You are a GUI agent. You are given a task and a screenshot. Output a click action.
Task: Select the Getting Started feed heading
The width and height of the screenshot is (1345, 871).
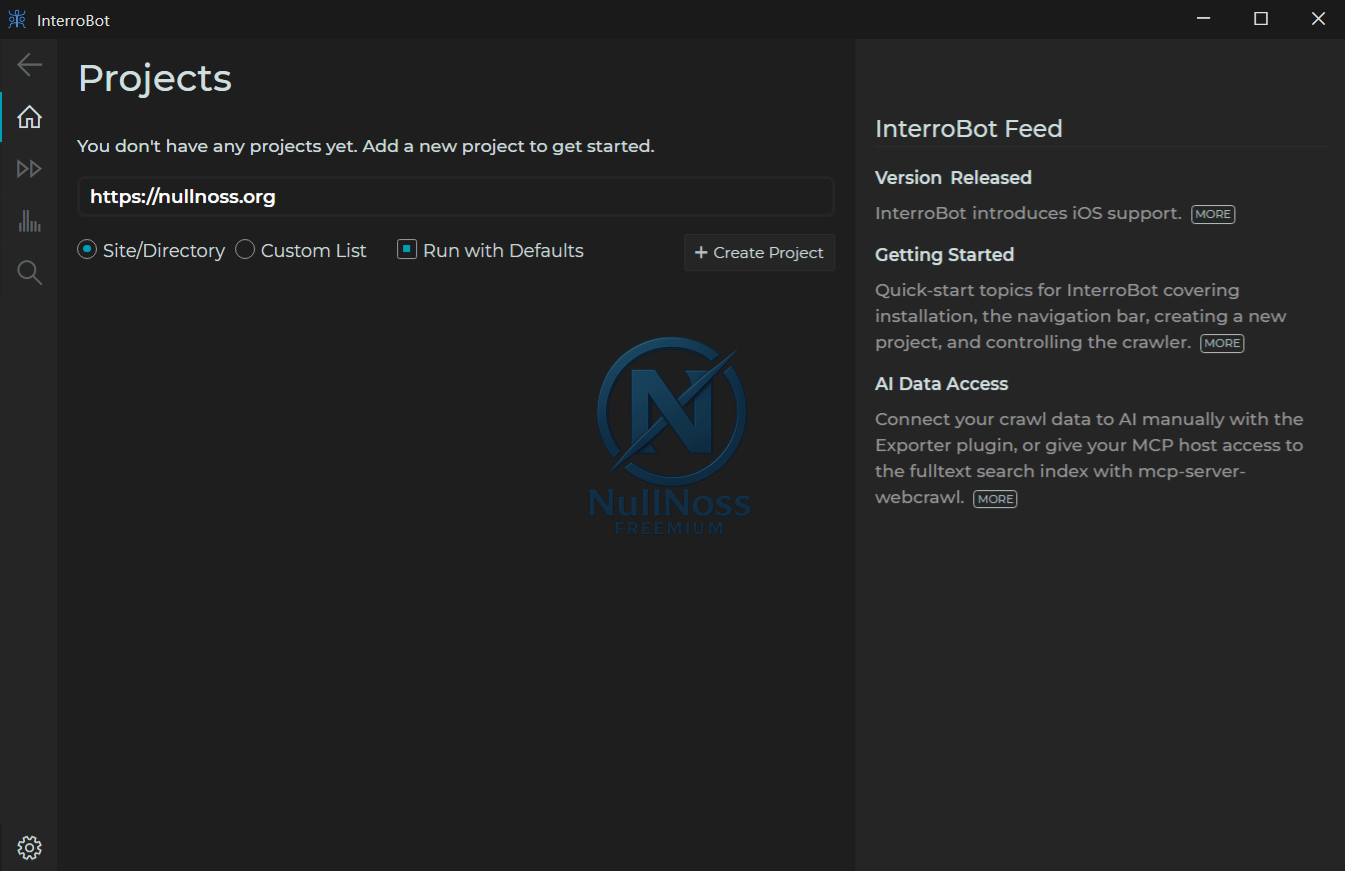(x=944, y=255)
